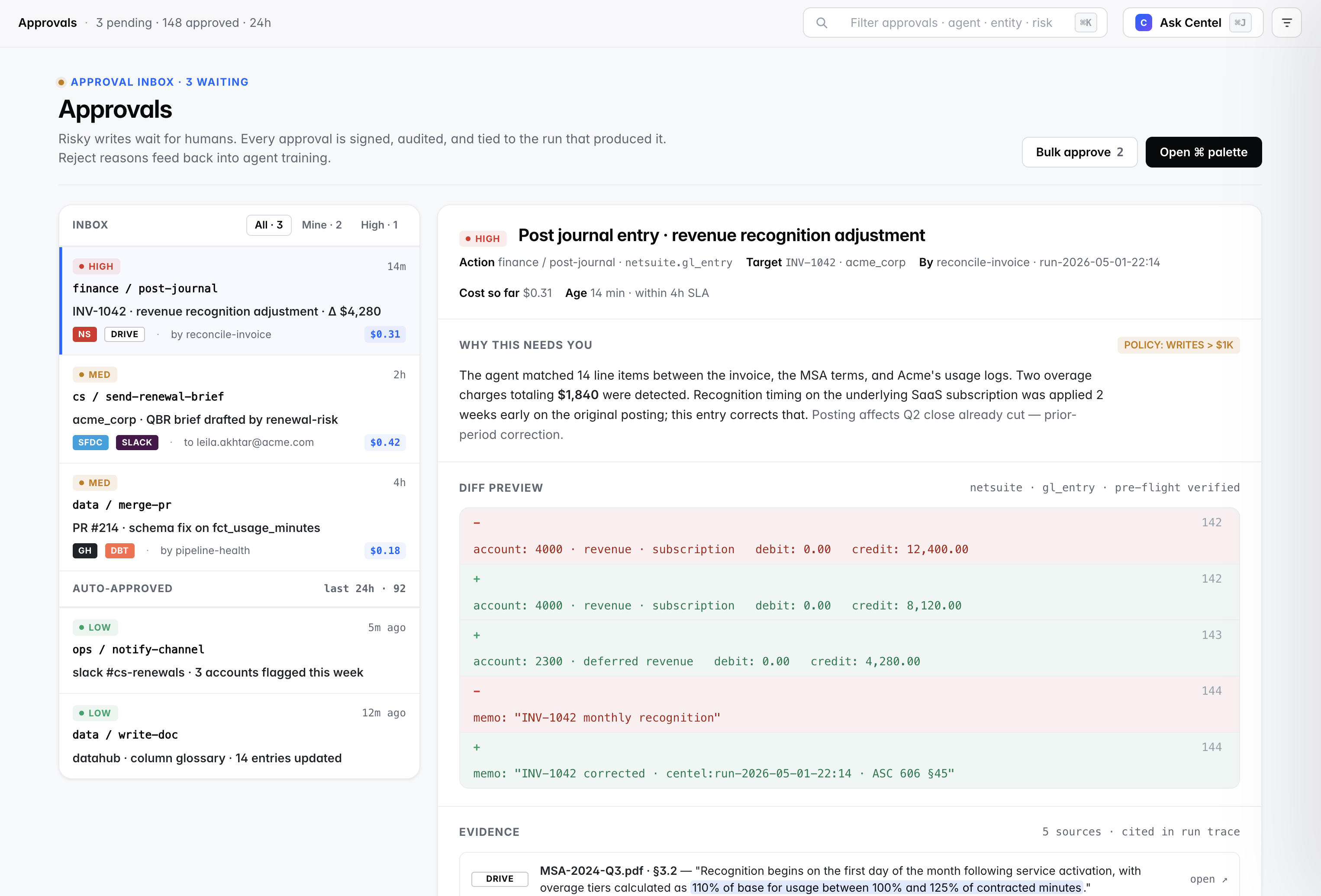
Task: Click Bulk approve 2 button
Action: tap(1079, 152)
